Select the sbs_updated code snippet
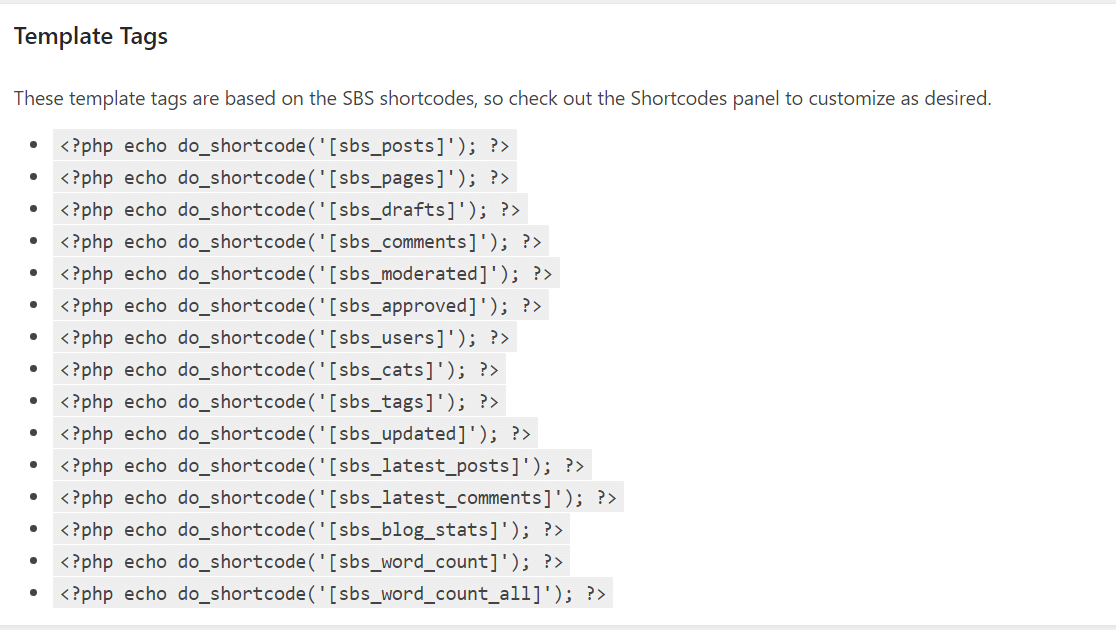This screenshot has height=630, width=1116. pos(295,434)
